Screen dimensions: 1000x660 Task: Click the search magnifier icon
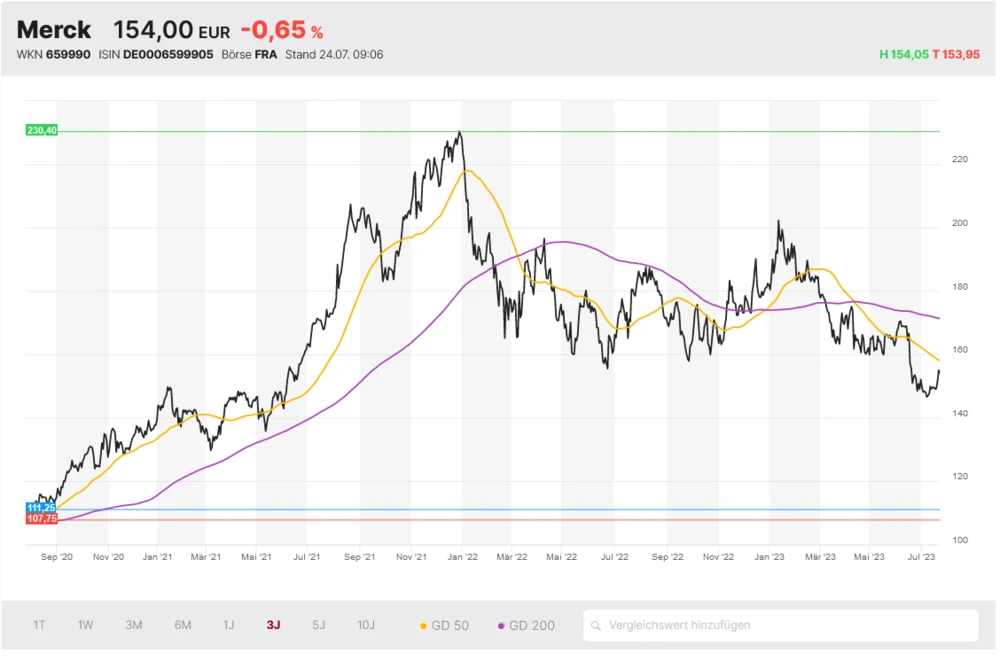coord(597,626)
